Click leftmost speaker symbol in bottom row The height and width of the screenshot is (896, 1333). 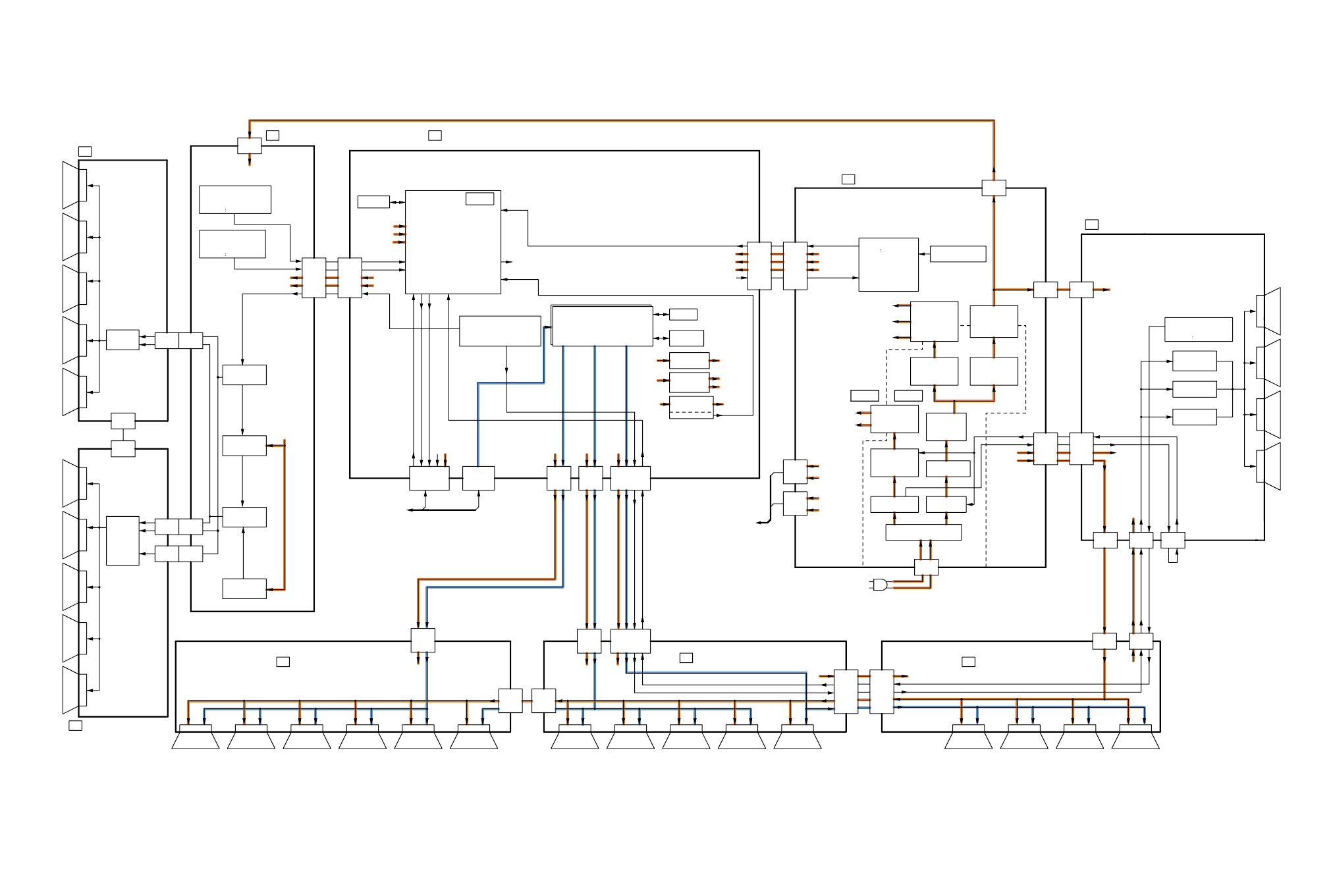pyautogui.click(x=196, y=738)
